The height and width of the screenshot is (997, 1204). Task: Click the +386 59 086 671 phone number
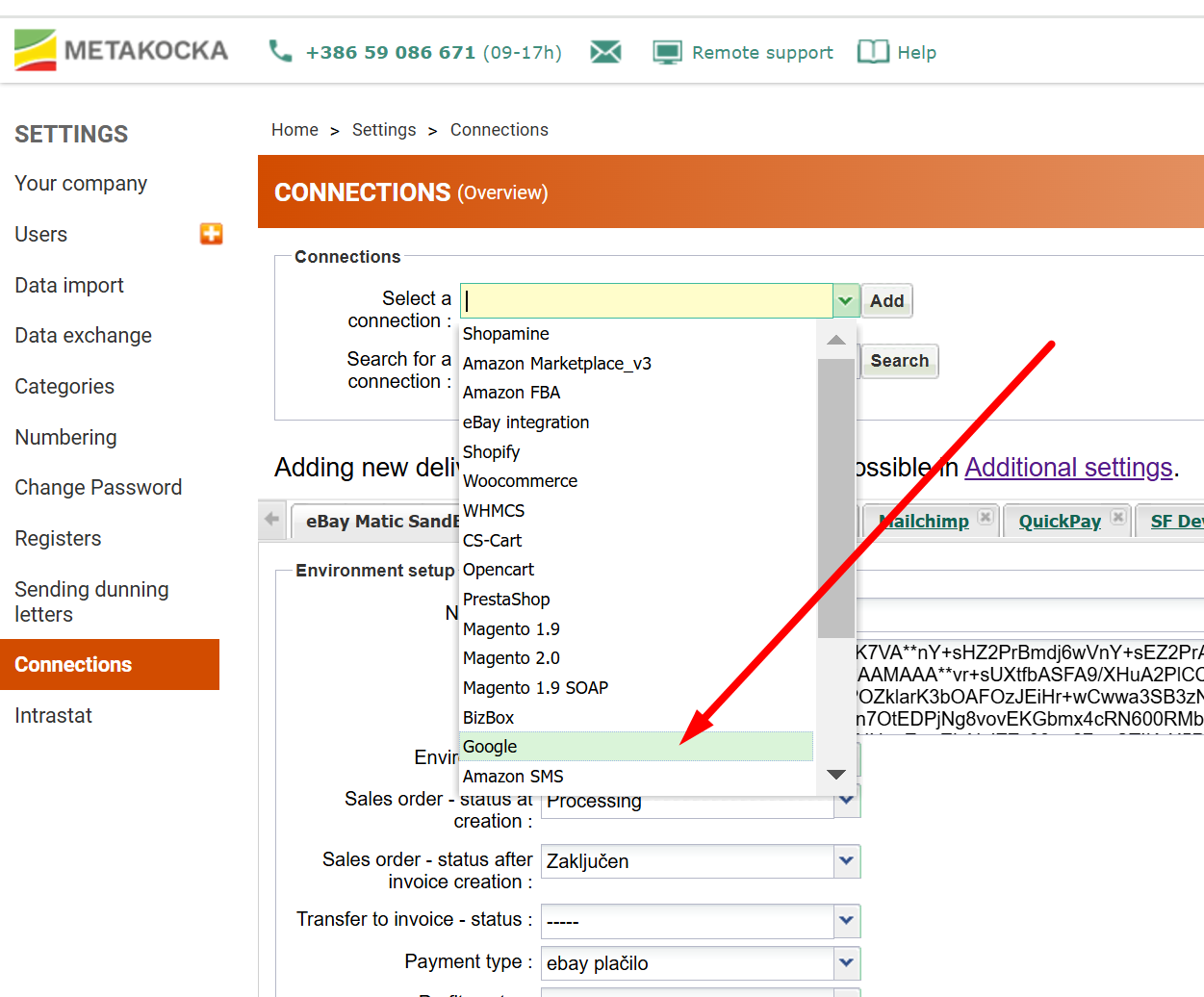point(391,53)
